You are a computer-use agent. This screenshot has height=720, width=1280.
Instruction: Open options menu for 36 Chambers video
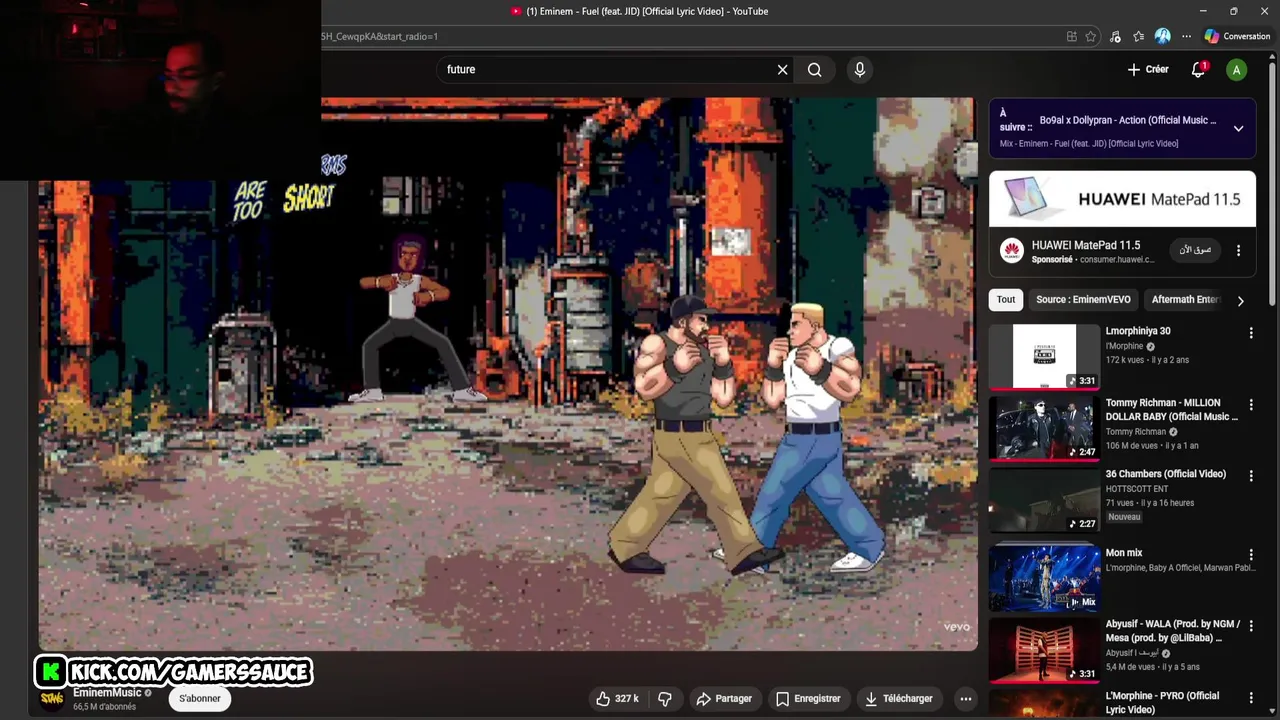pyautogui.click(x=1251, y=476)
